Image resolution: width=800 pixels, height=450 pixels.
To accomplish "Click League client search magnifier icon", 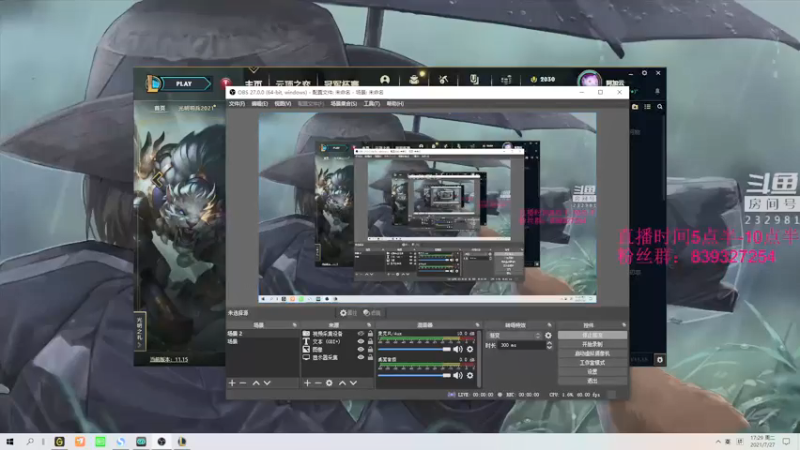I will [x=660, y=107].
